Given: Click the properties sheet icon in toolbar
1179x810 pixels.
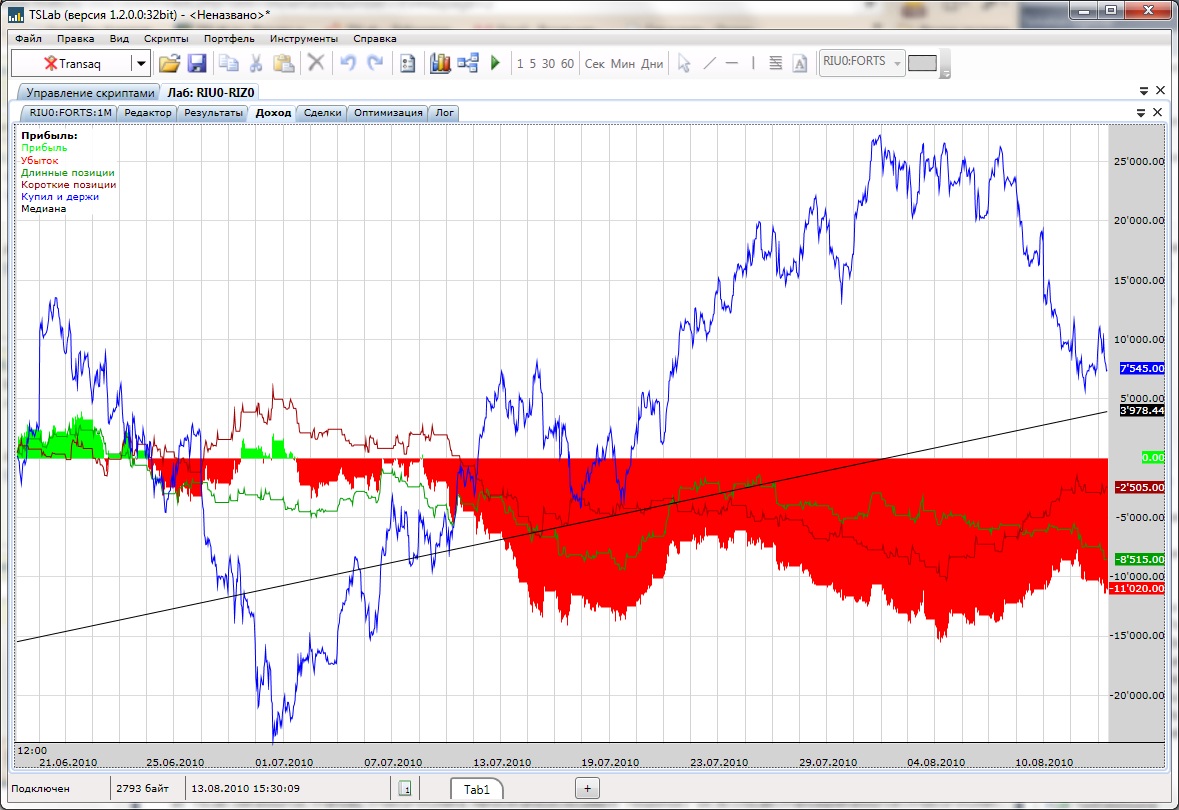Looking at the screenshot, I should pos(407,63).
